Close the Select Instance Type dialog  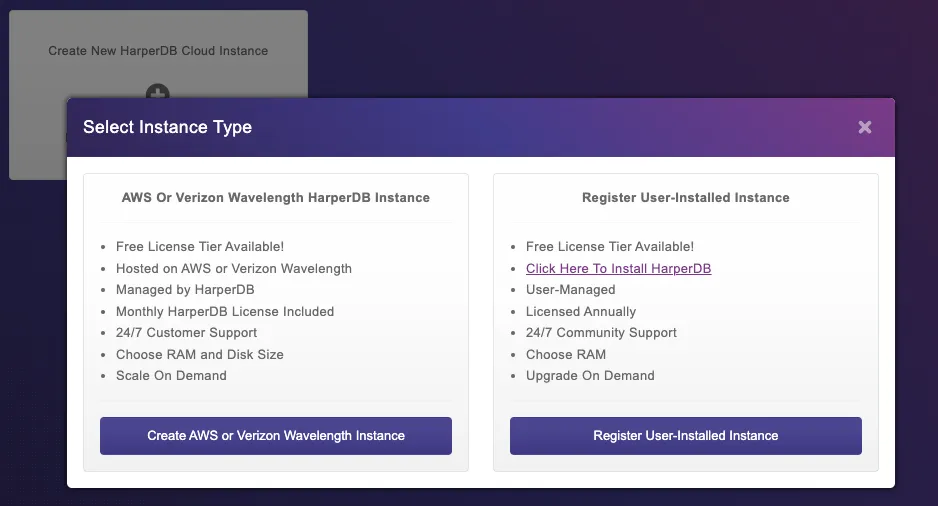[864, 127]
